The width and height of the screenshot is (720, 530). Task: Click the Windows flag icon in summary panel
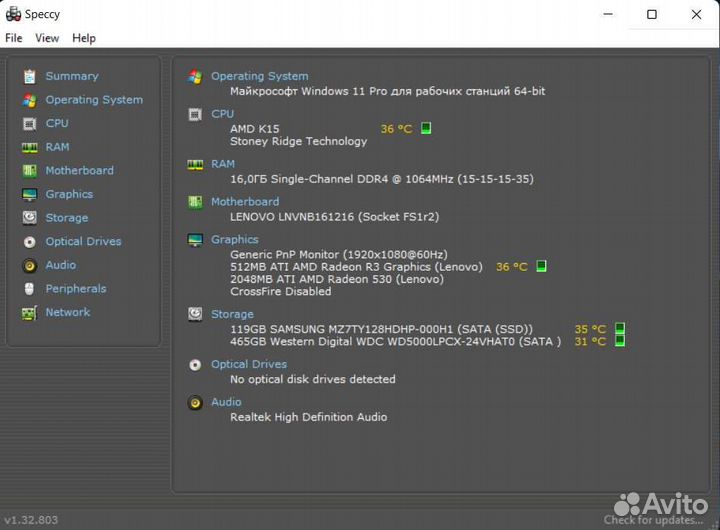pyautogui.click(x=195, y=77)
